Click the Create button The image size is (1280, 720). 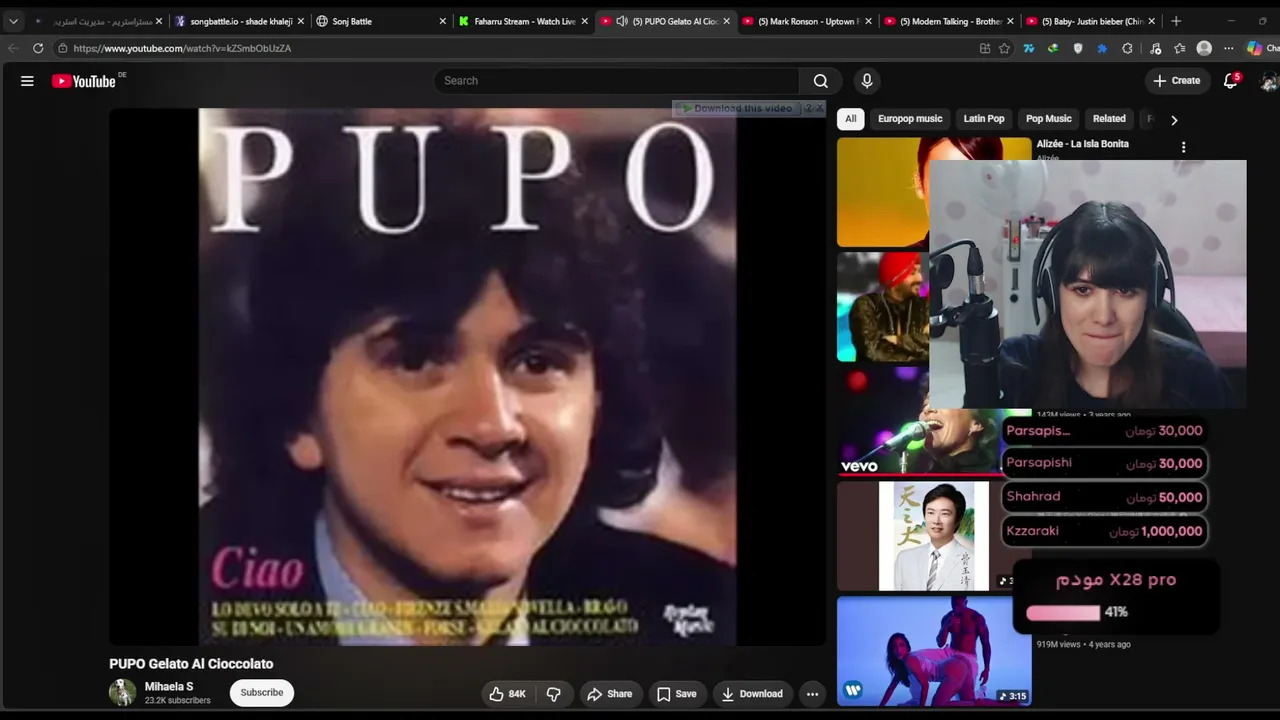click(x=1176, y=81)
